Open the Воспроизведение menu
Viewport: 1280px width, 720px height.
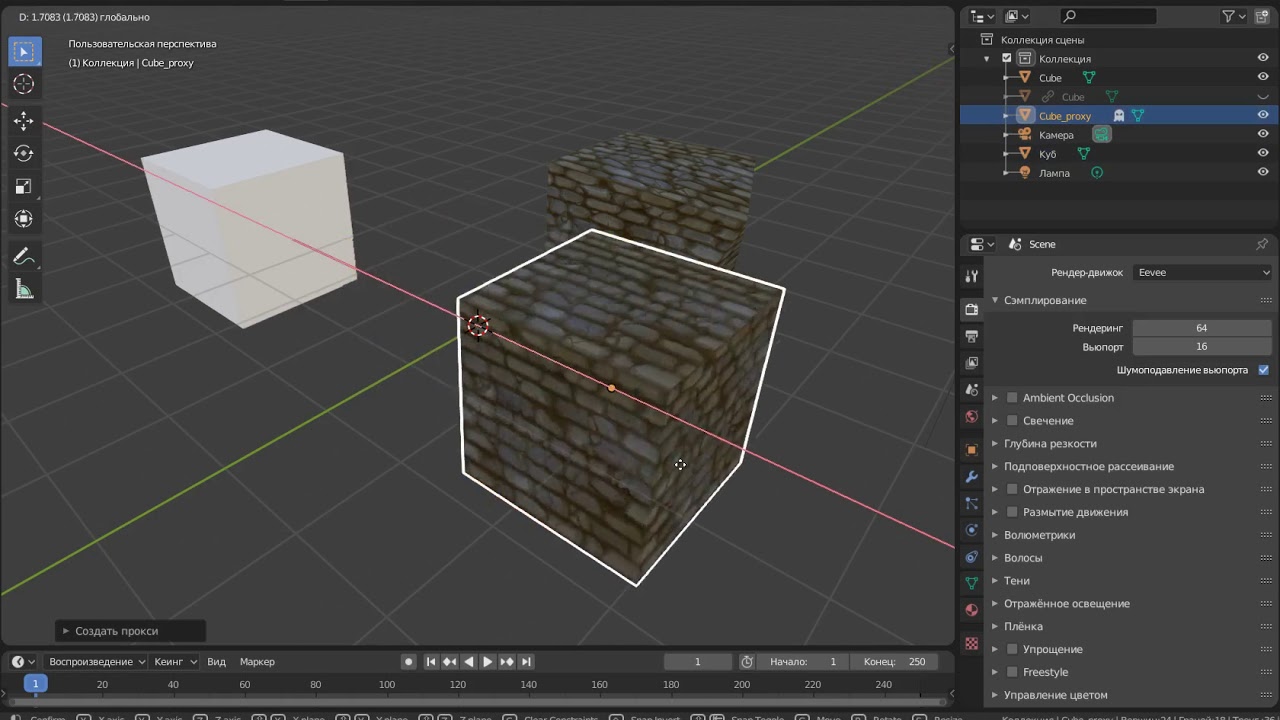point(97,662)
